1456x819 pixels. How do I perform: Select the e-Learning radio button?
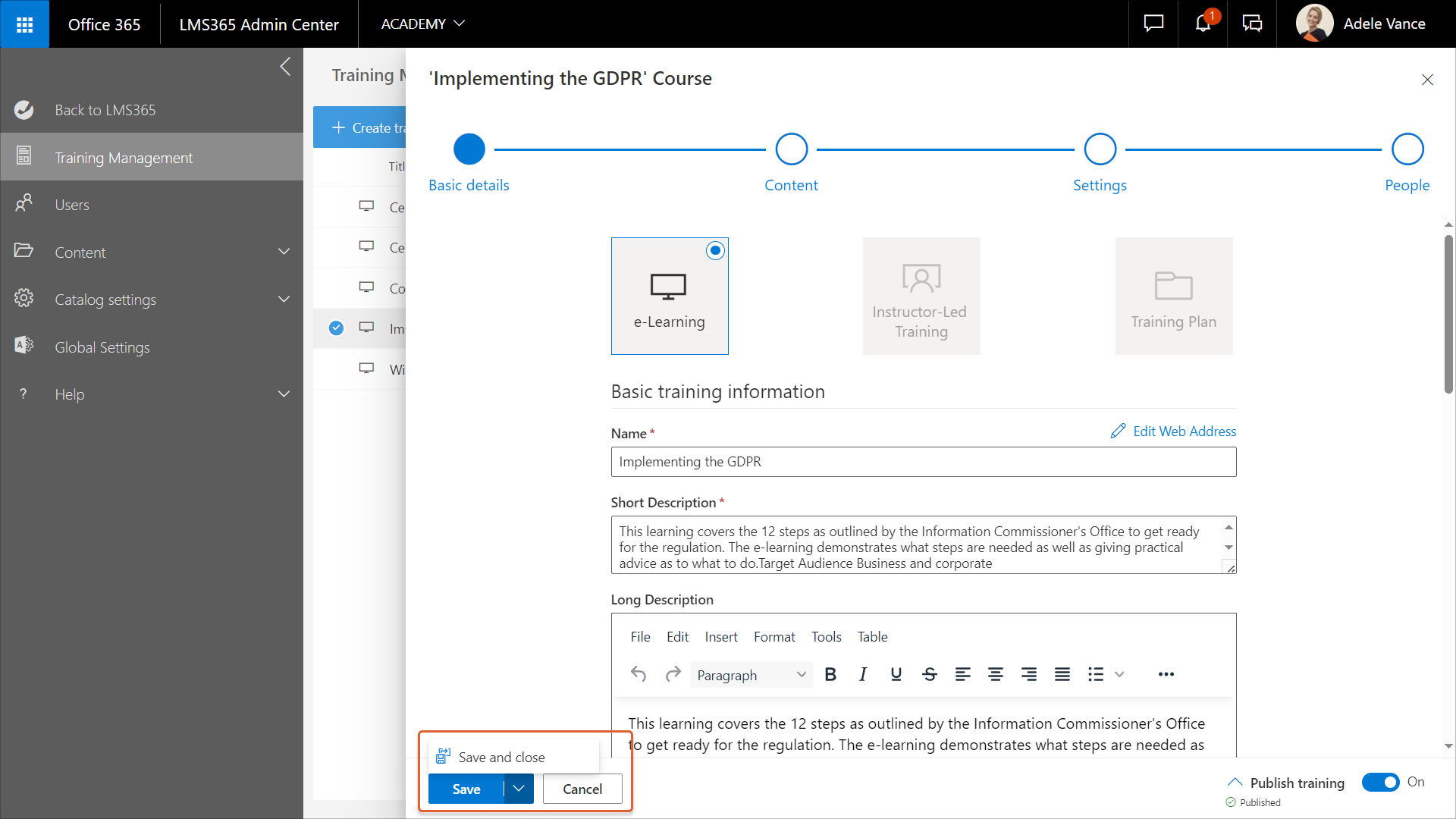tap(715, 250)
